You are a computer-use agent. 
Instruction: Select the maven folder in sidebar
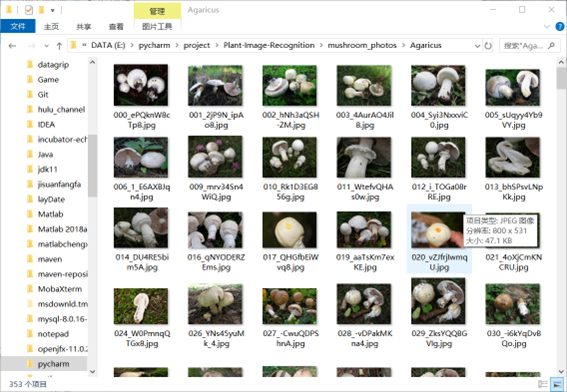[x=50, y=259]
